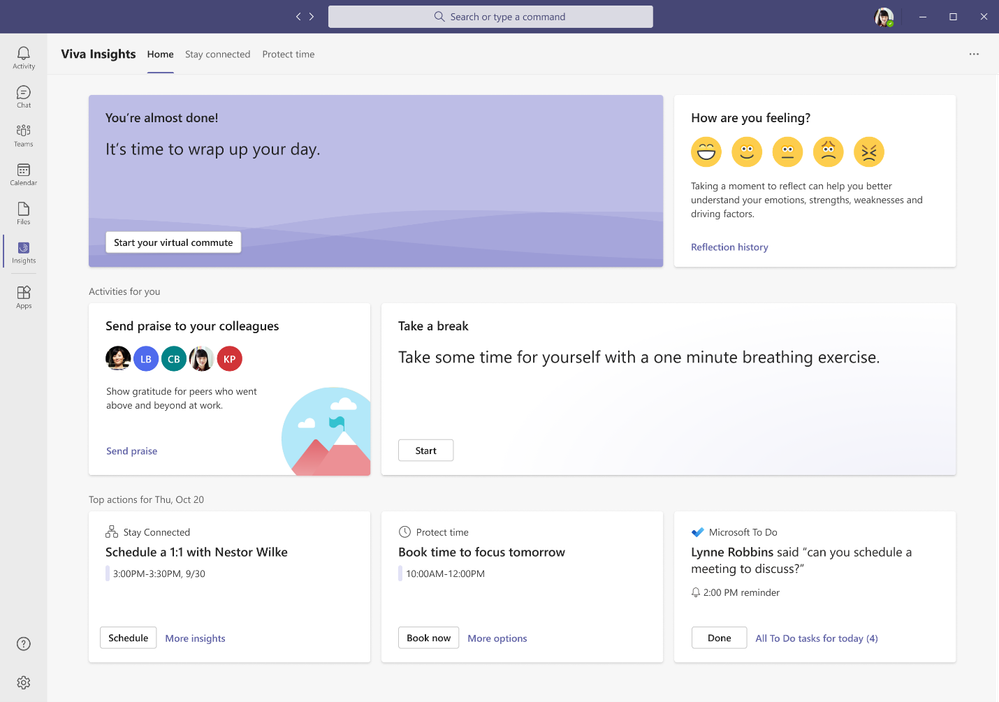Click the Lynne Robbins name text

[732, 552]
